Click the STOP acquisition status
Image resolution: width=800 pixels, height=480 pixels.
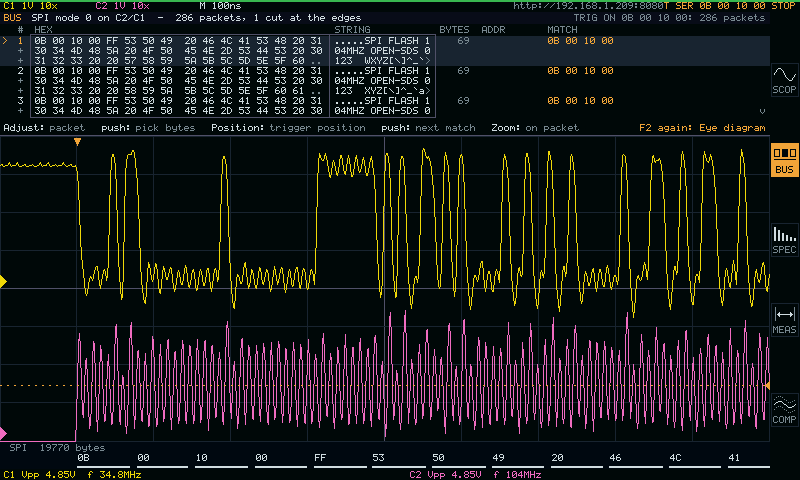783,6
